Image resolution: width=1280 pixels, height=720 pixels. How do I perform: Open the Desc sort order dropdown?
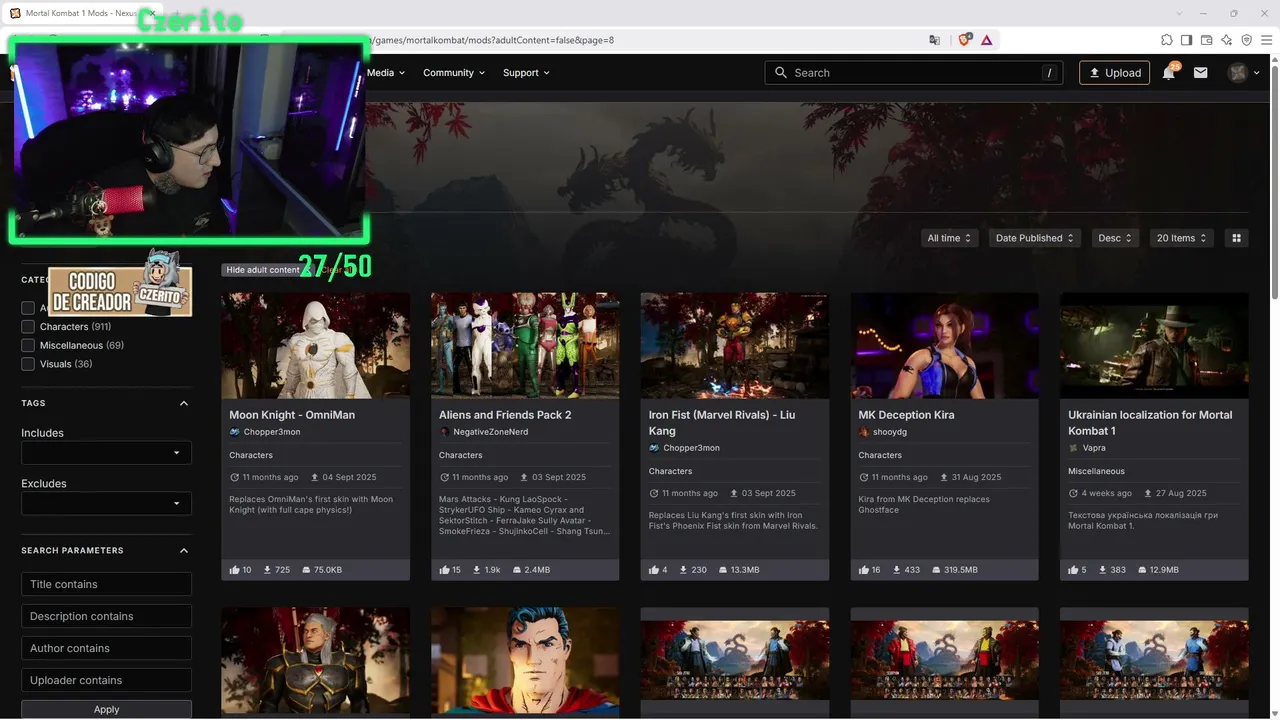(x=1115, y=238)
